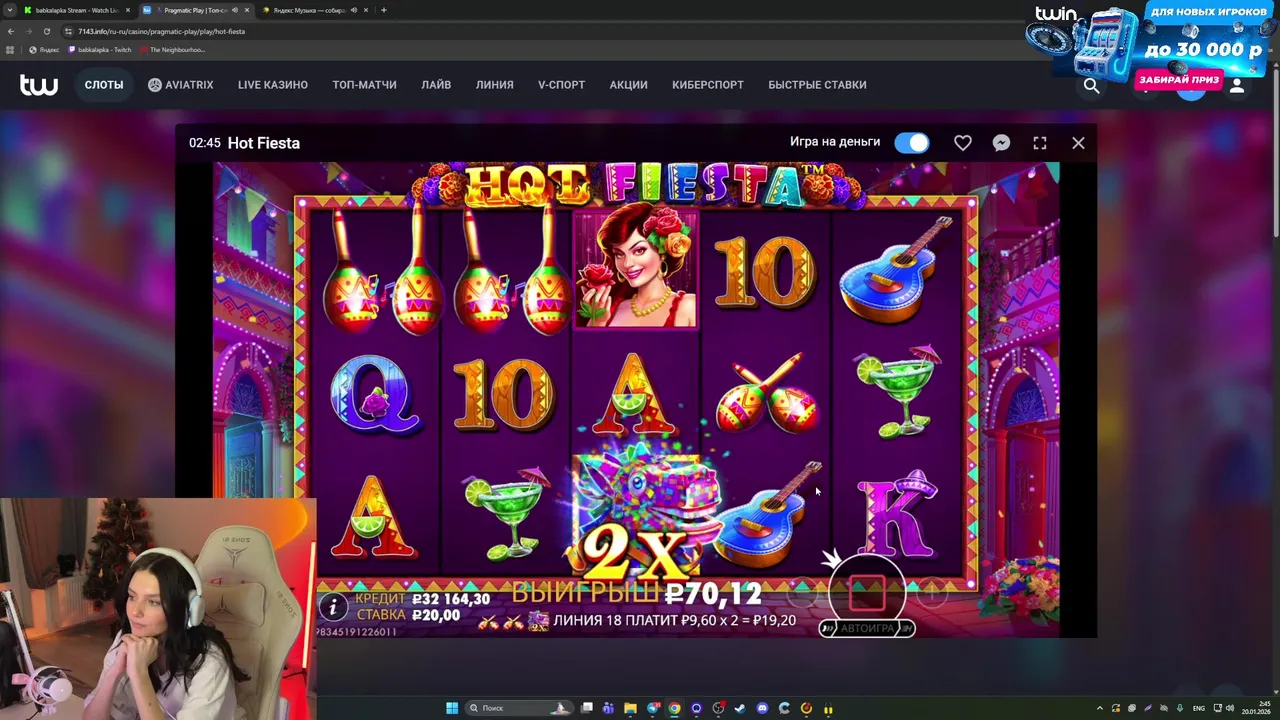Open the taskbar clock and date

(x=1256, y=708)
